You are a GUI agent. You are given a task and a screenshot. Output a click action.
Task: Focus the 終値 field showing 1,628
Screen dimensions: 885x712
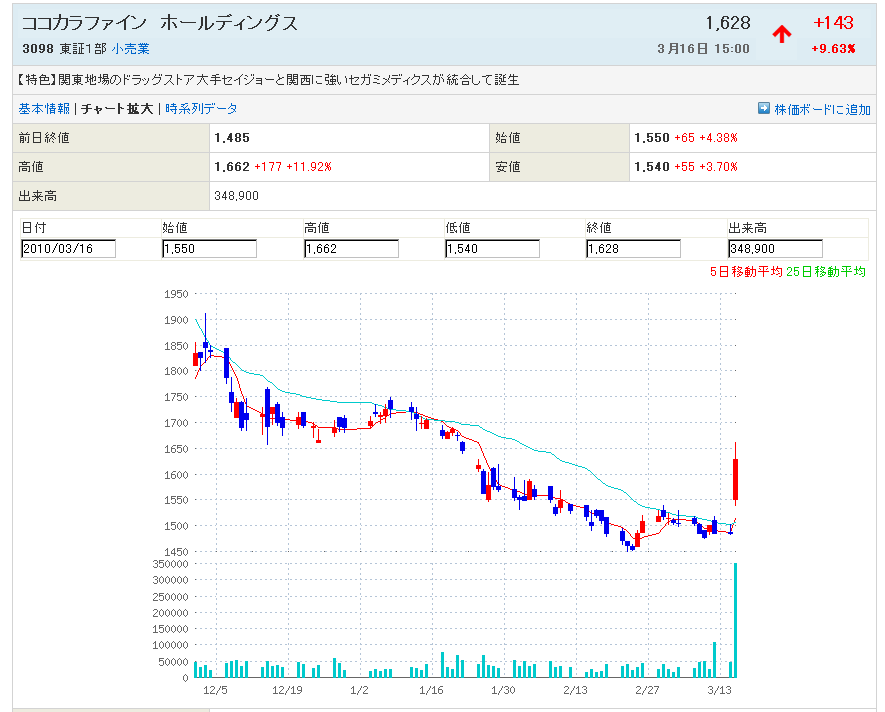(633, 249)
